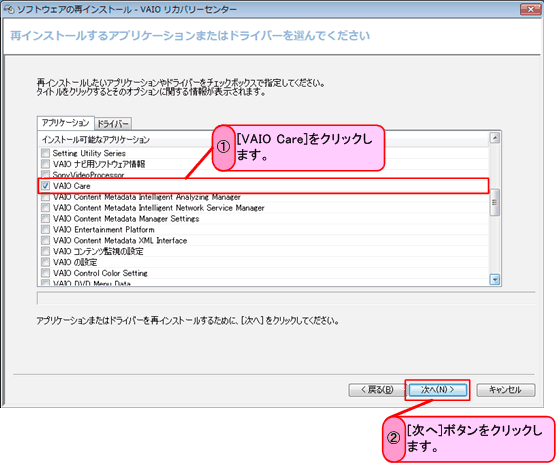The image size is (556, 463).
Task: Select the アプリケーション tab
Action: tap(66, 123)
